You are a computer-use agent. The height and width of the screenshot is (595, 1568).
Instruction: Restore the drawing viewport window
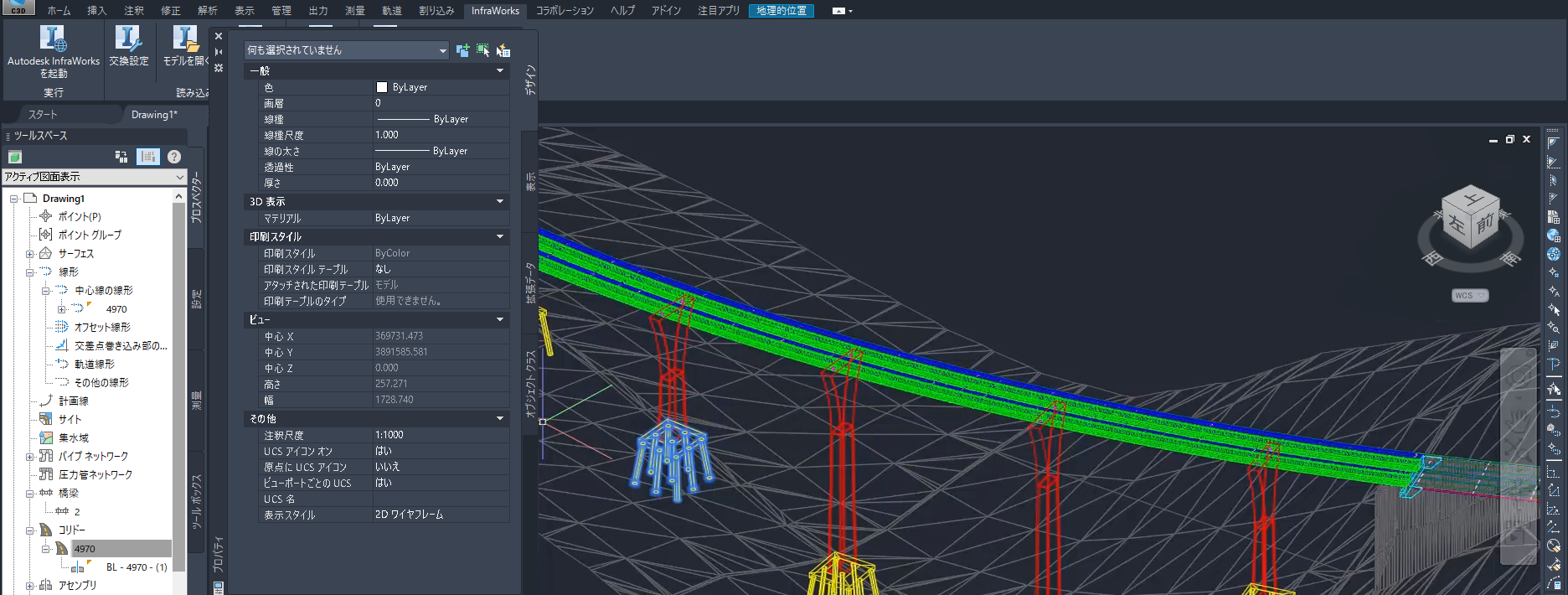click(x=1510, y=140)
